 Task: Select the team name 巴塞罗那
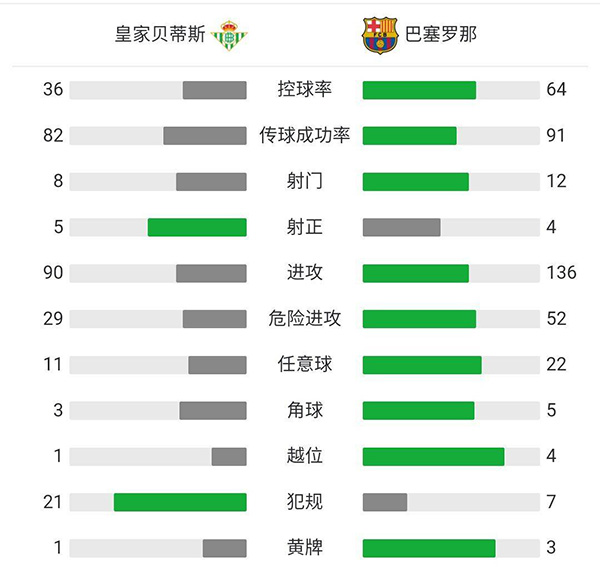441,35
